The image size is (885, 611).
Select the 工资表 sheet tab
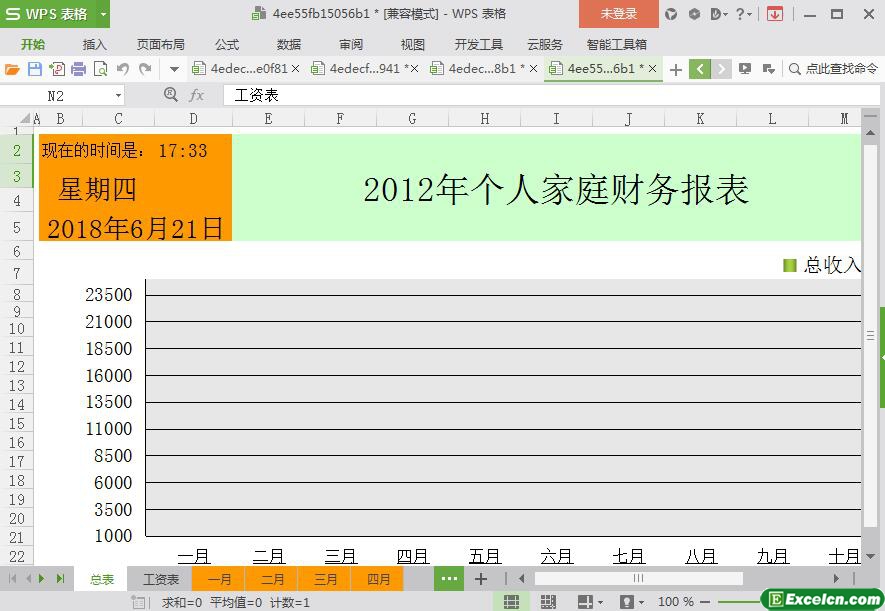[160, 579]
